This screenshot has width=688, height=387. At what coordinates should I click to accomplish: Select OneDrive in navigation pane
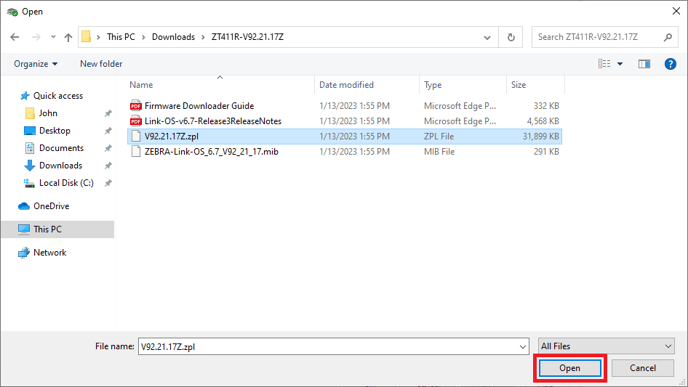[51, 206]
